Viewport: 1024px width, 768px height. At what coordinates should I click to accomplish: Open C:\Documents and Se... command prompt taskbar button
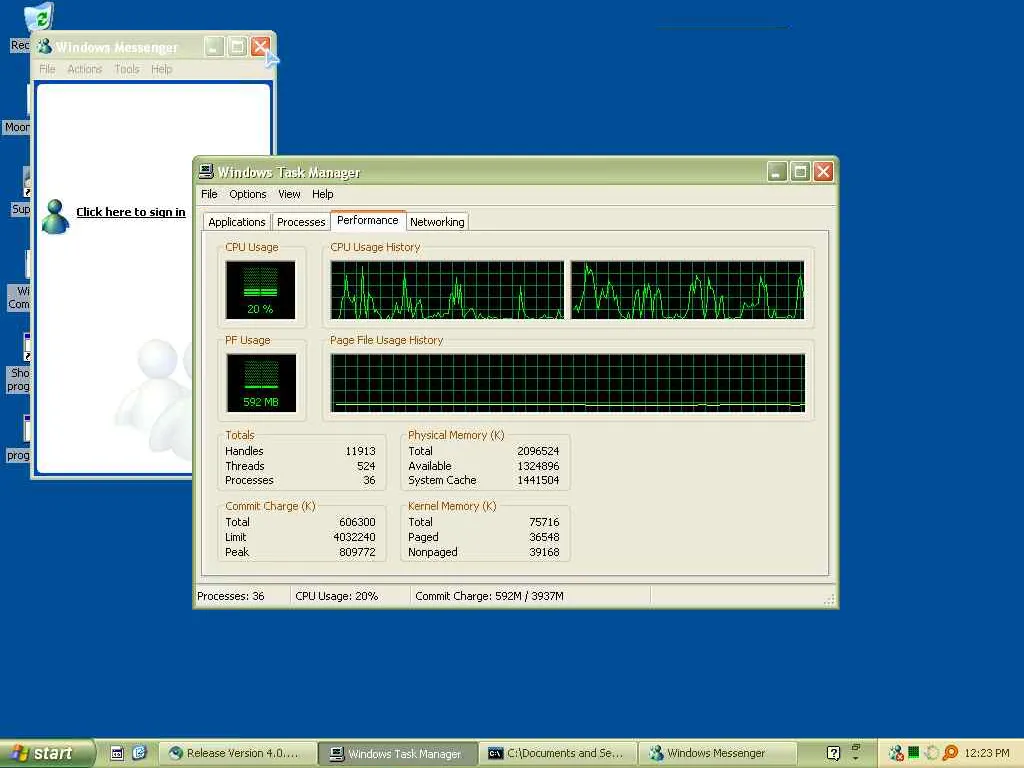point(557,753)
